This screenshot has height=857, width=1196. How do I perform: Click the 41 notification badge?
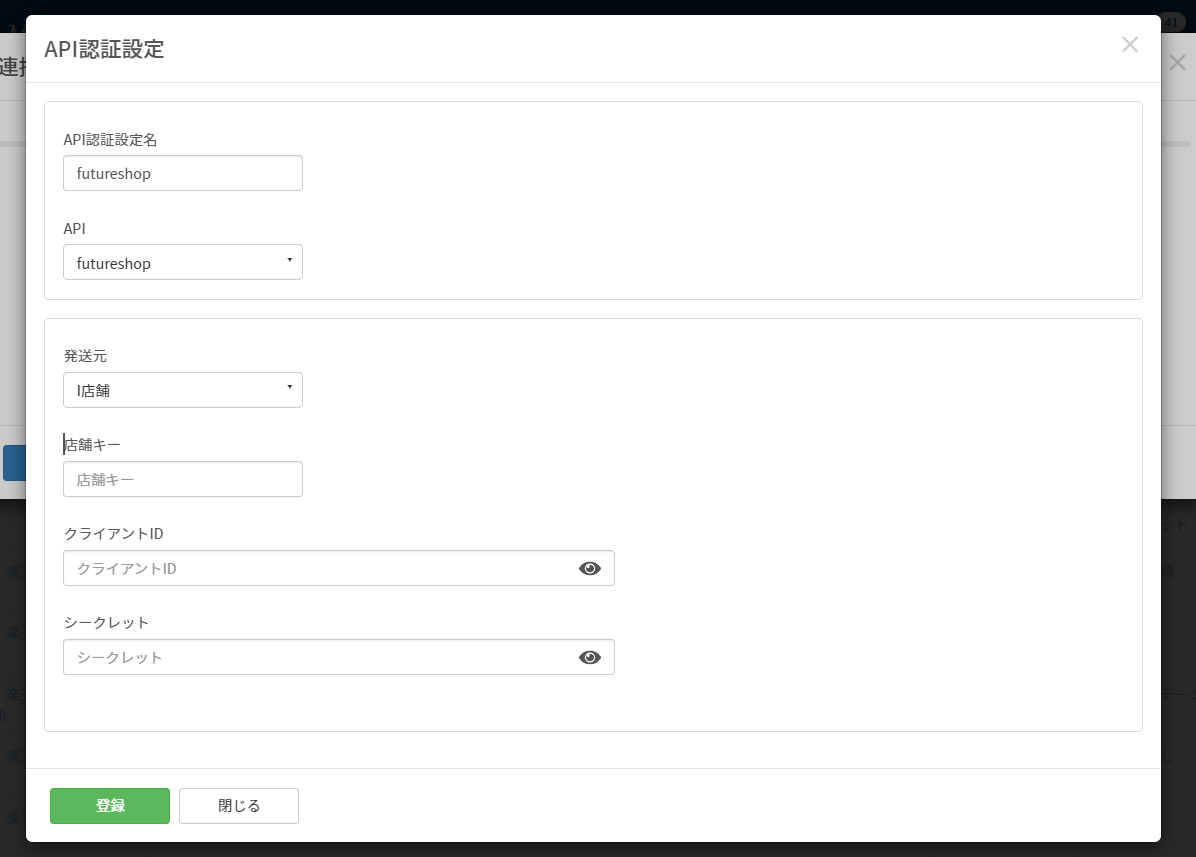[x=1172, y=23]
